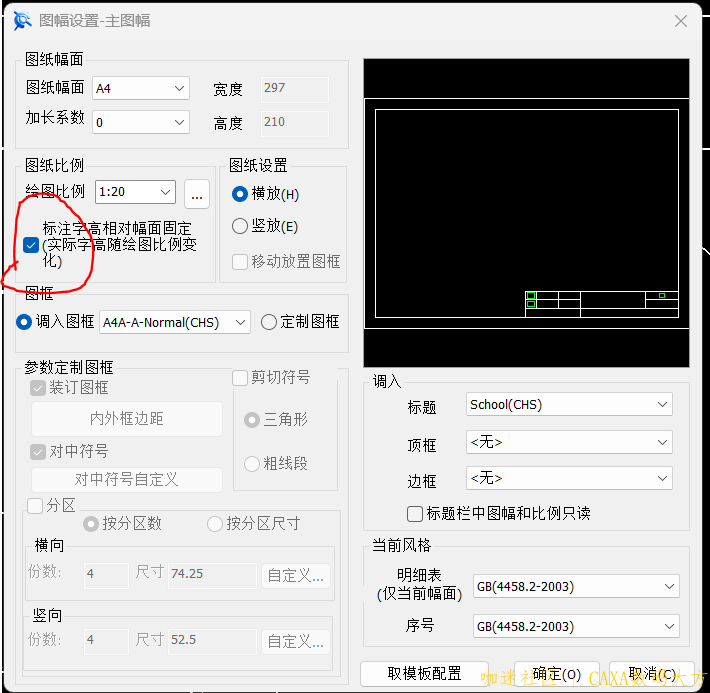Toggle 标注字高相对幅面固定 checkbox
This screenshot has width=710, height=693.
(31, 245)
